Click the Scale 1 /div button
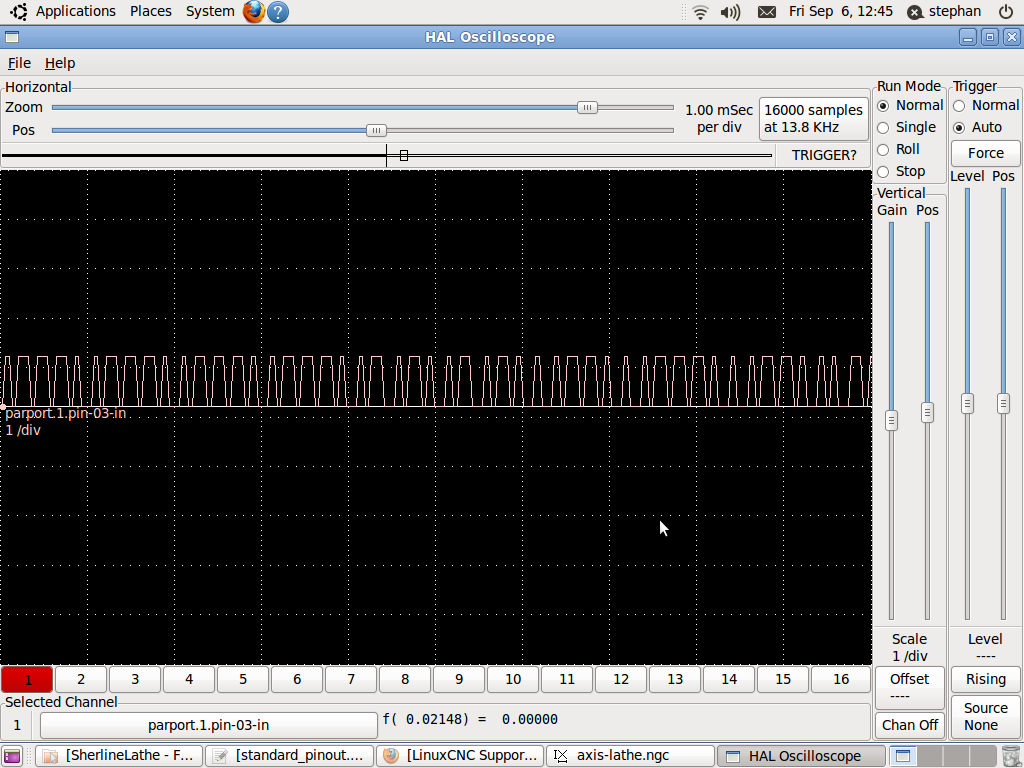 909,647
